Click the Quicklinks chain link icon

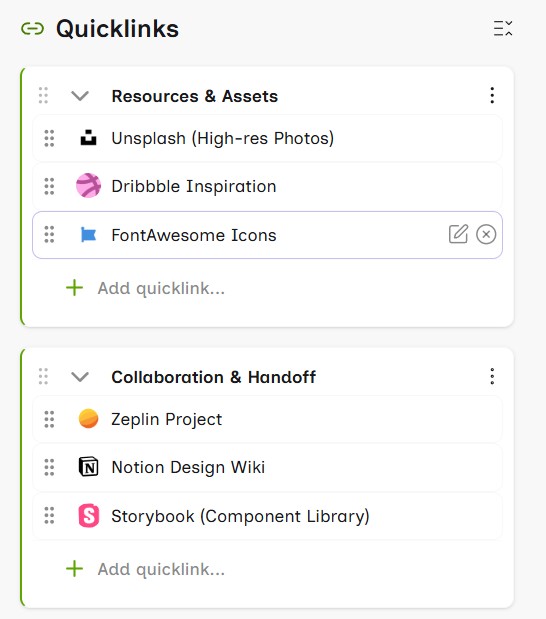point(32,29)
